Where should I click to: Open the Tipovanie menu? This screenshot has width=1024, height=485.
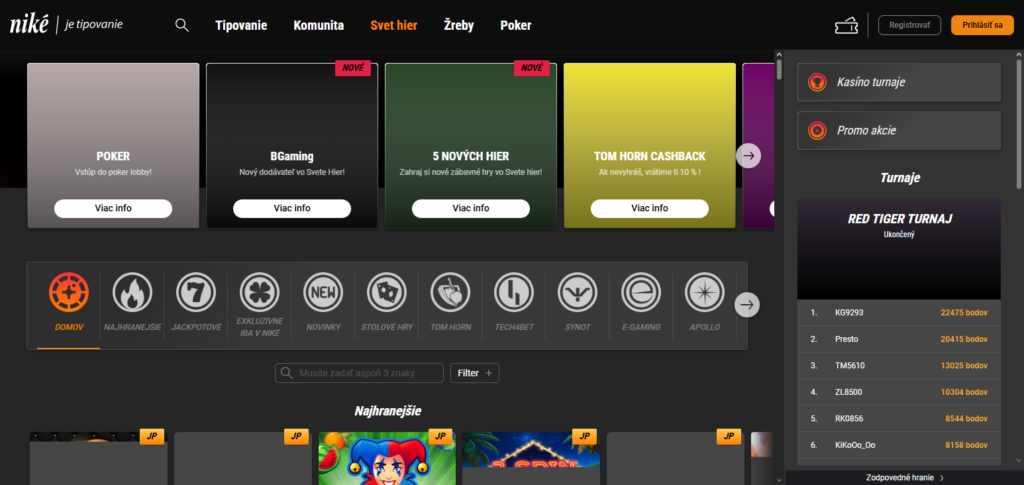tap(241, 25)
